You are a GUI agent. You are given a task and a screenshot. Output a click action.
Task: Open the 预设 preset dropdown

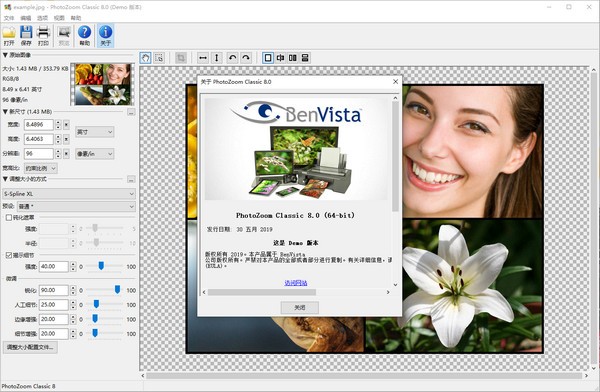76,206
